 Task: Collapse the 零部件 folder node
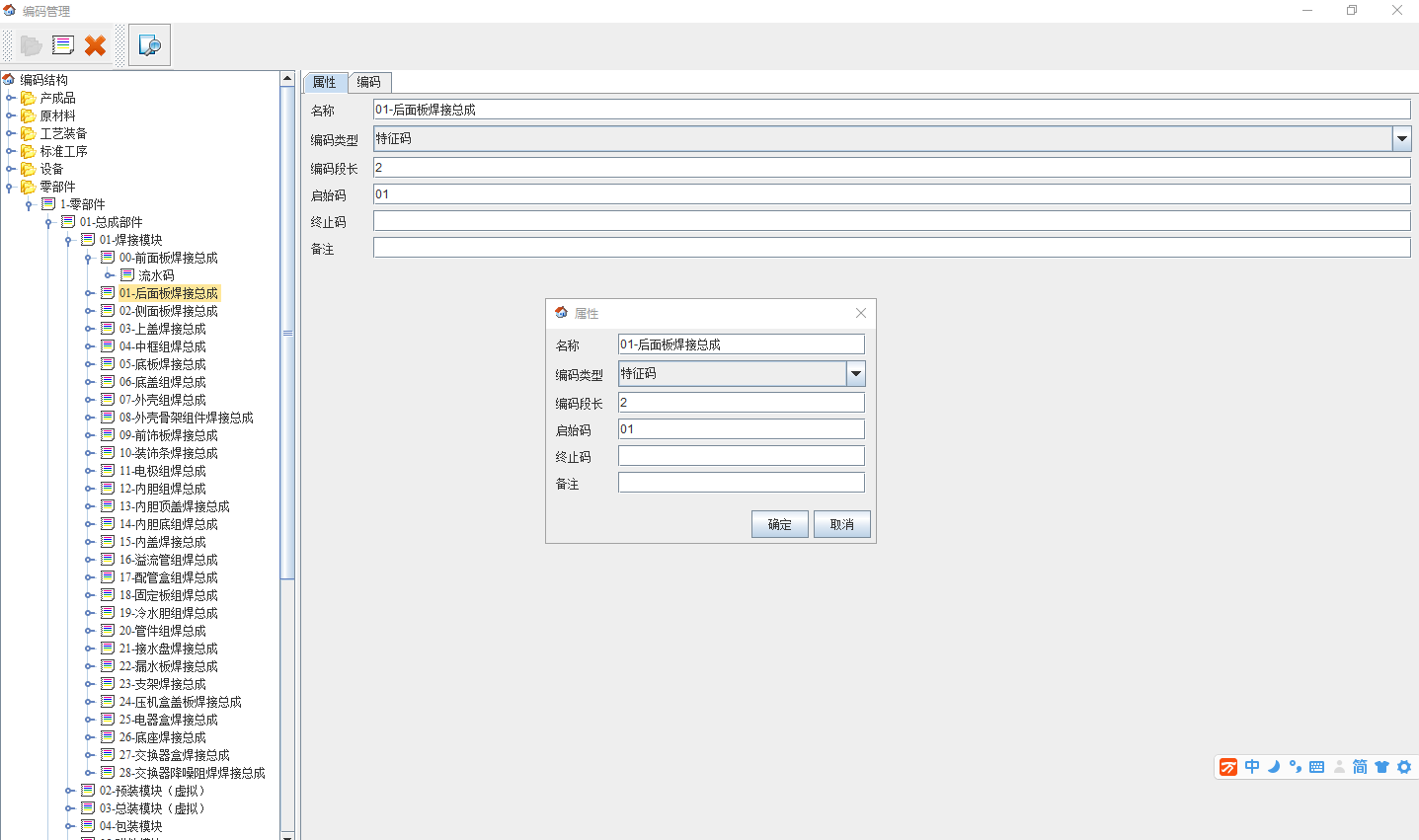point(9,188)
